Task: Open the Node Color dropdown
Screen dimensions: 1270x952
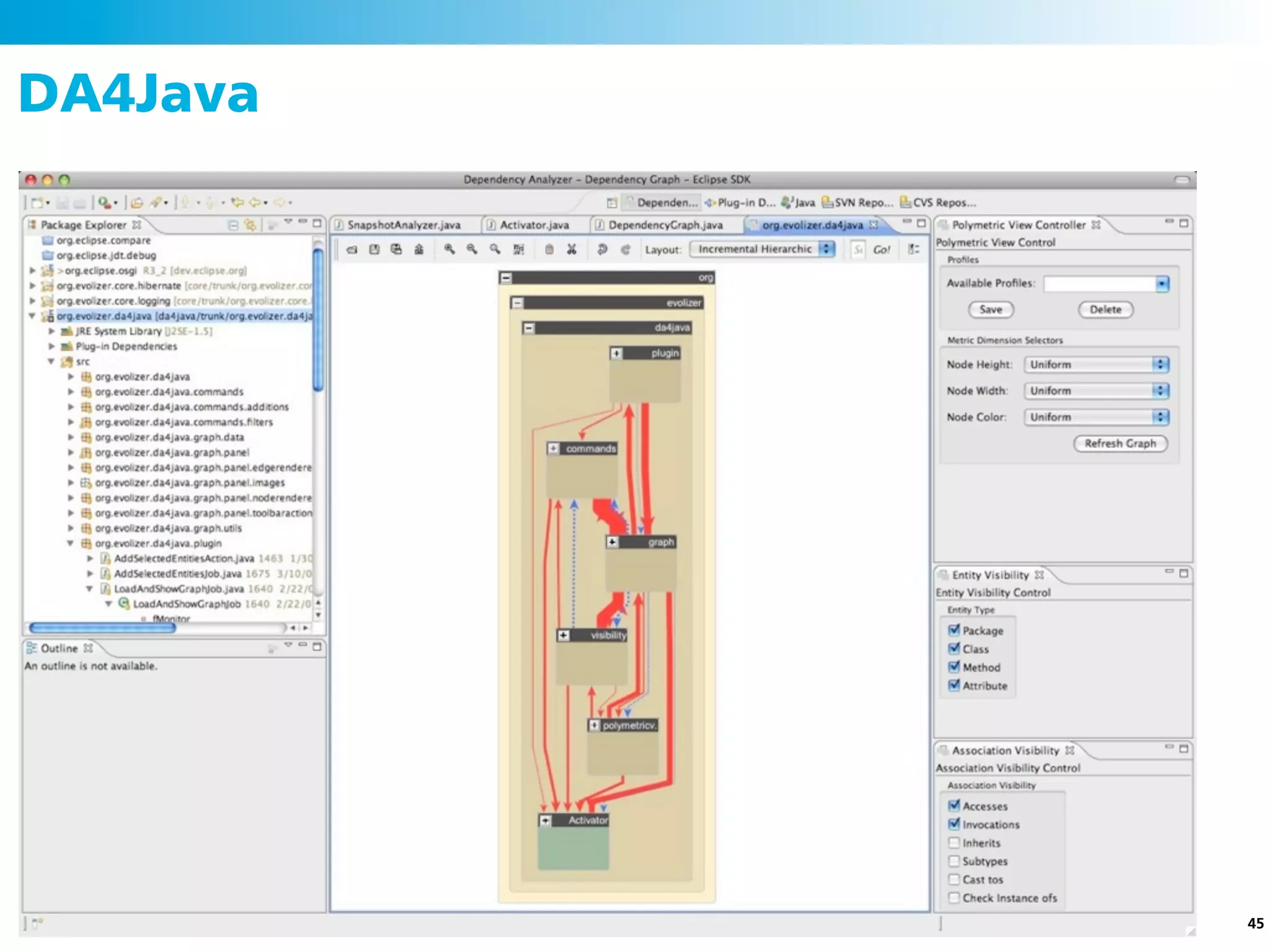Action: (x=1096, y=417)
